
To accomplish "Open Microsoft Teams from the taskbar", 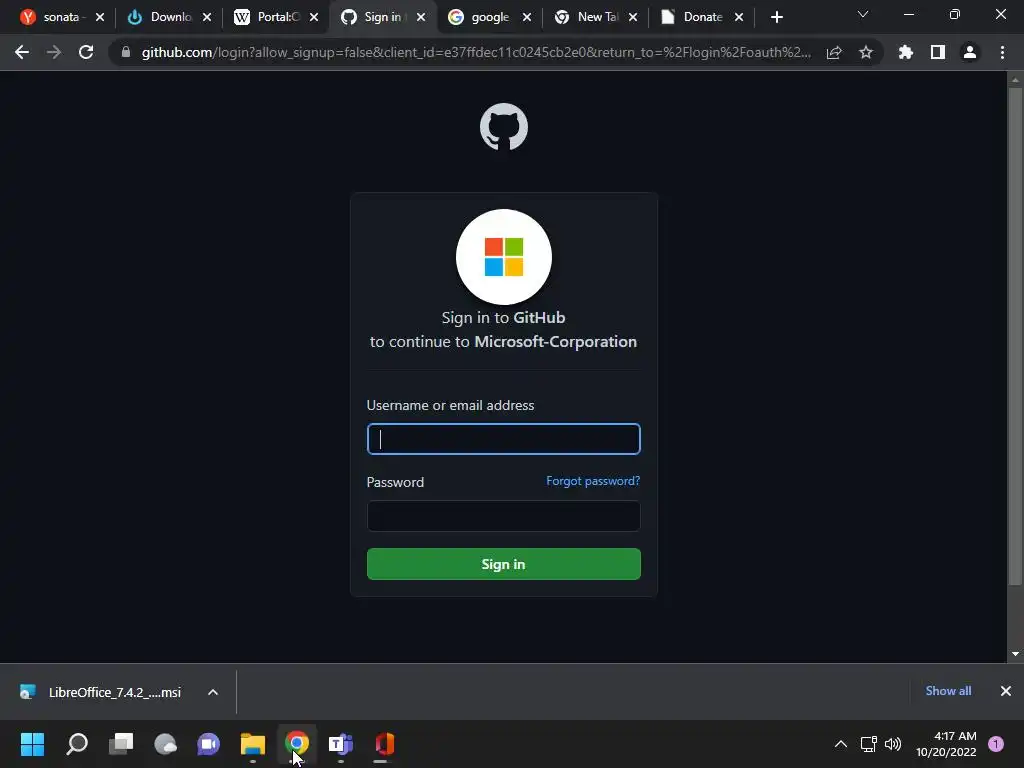I will point(341,744).
